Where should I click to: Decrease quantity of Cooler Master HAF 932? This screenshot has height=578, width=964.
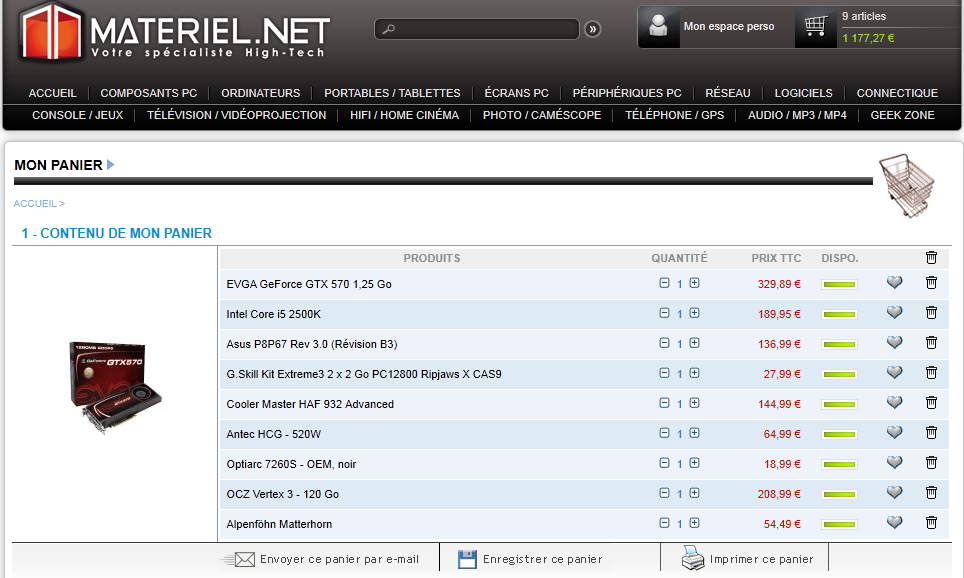tap(664, 403)
